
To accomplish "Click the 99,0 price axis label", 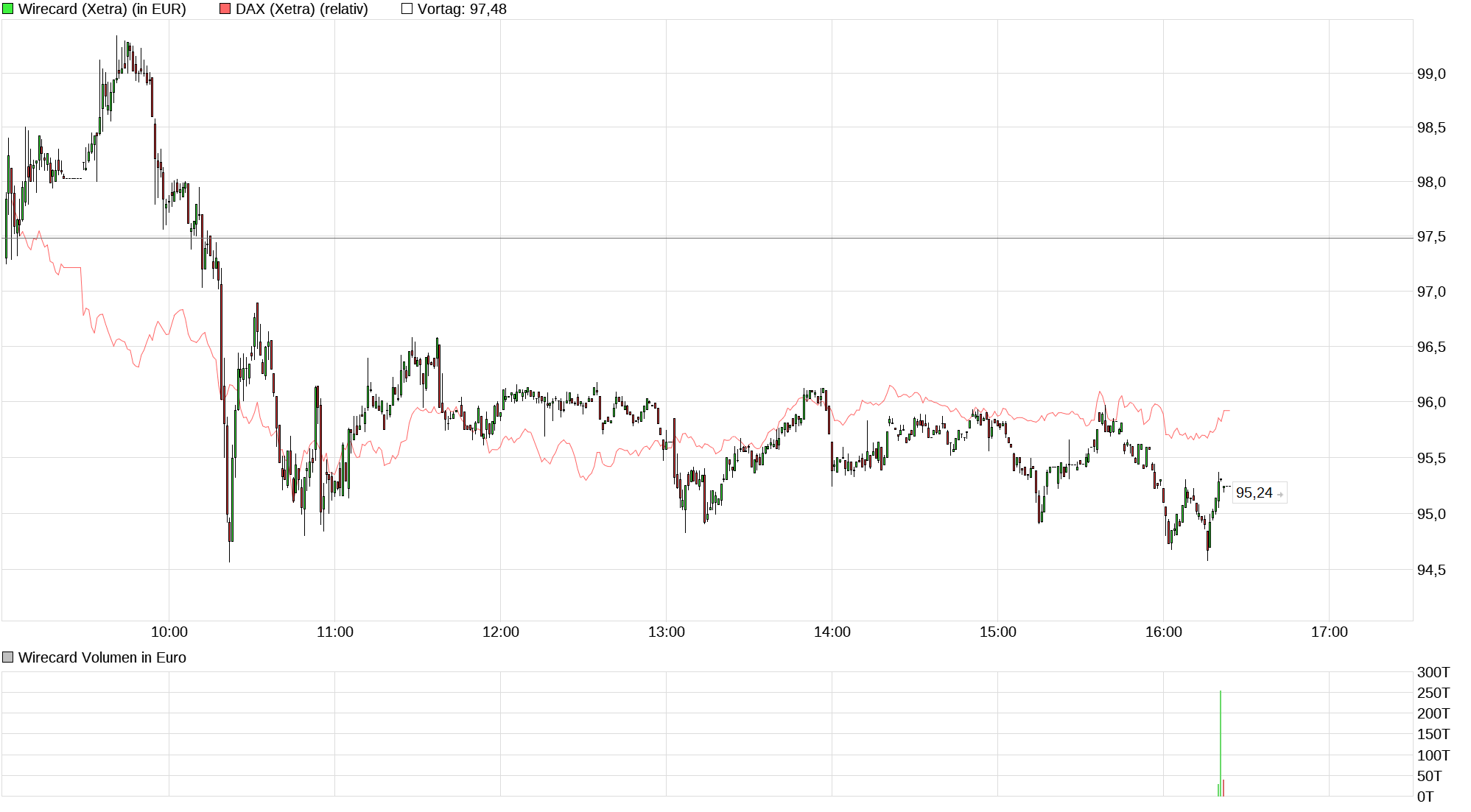I will tap(1431, 74).
